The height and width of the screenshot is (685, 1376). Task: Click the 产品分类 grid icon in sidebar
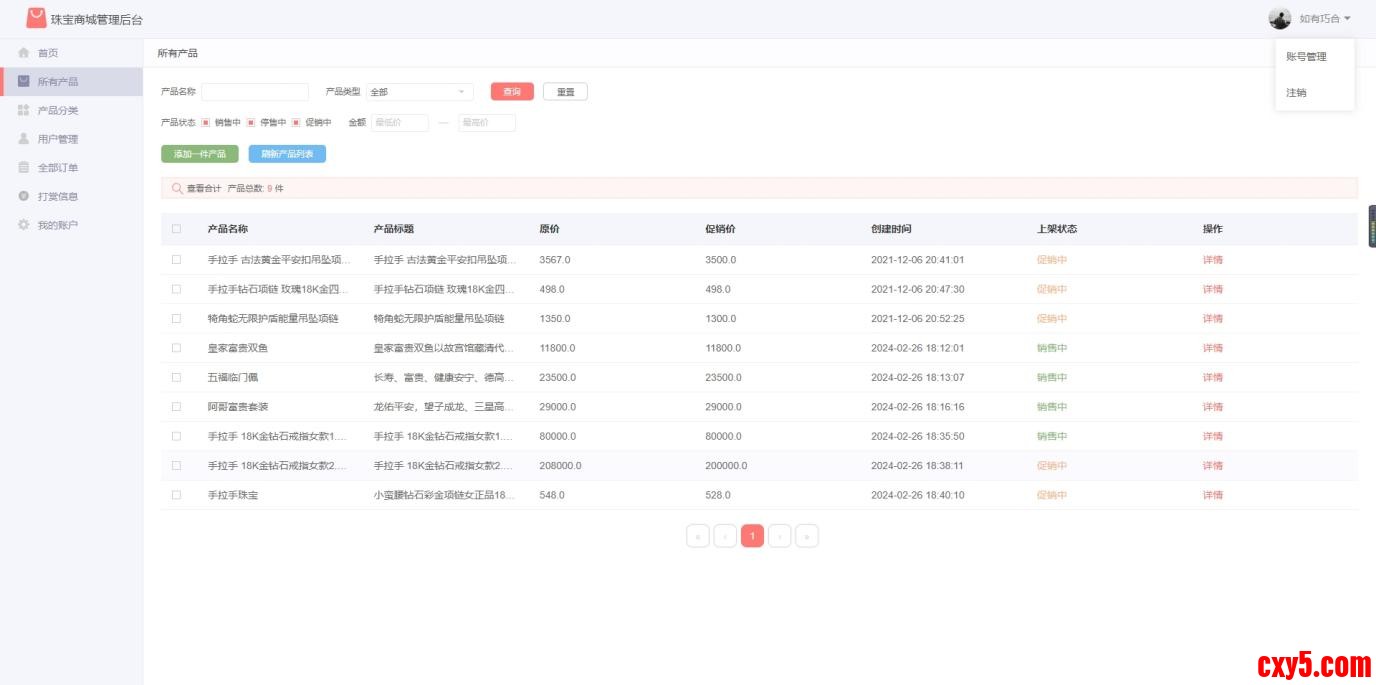coord(24,110)
